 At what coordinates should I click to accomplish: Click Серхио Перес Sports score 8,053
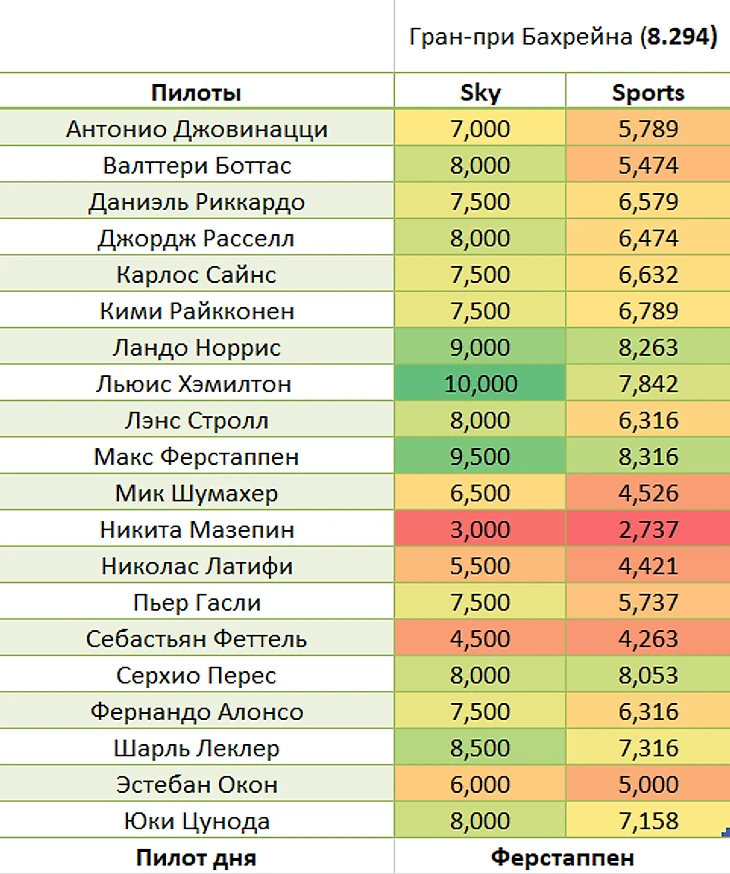tap(648, 675)
